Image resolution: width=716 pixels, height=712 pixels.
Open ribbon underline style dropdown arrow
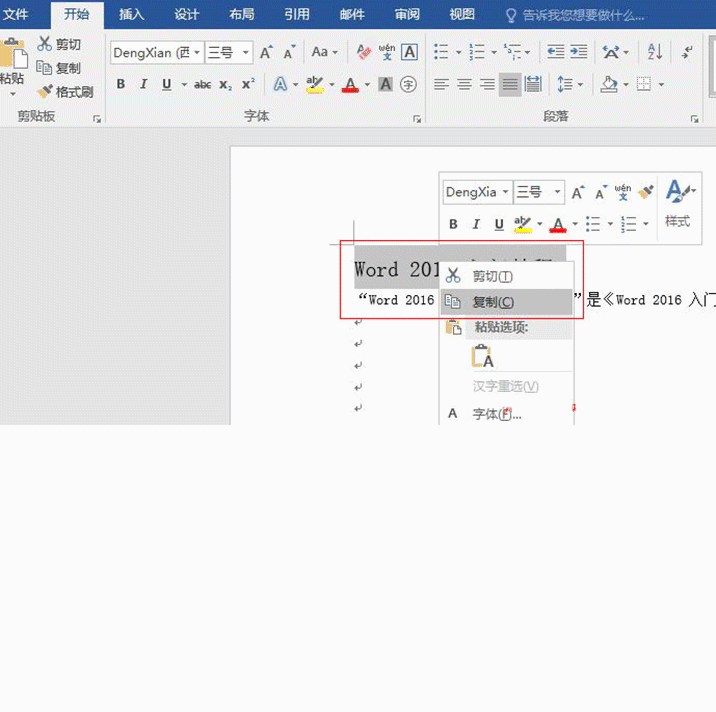(184, 84)
